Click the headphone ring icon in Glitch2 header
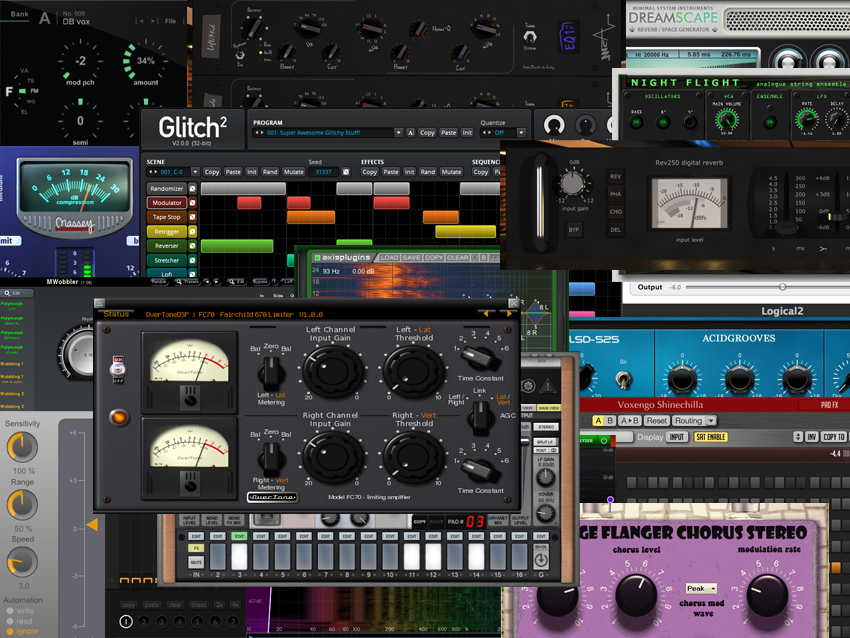The width and height of the screenshot is (850, 638). 553,125
